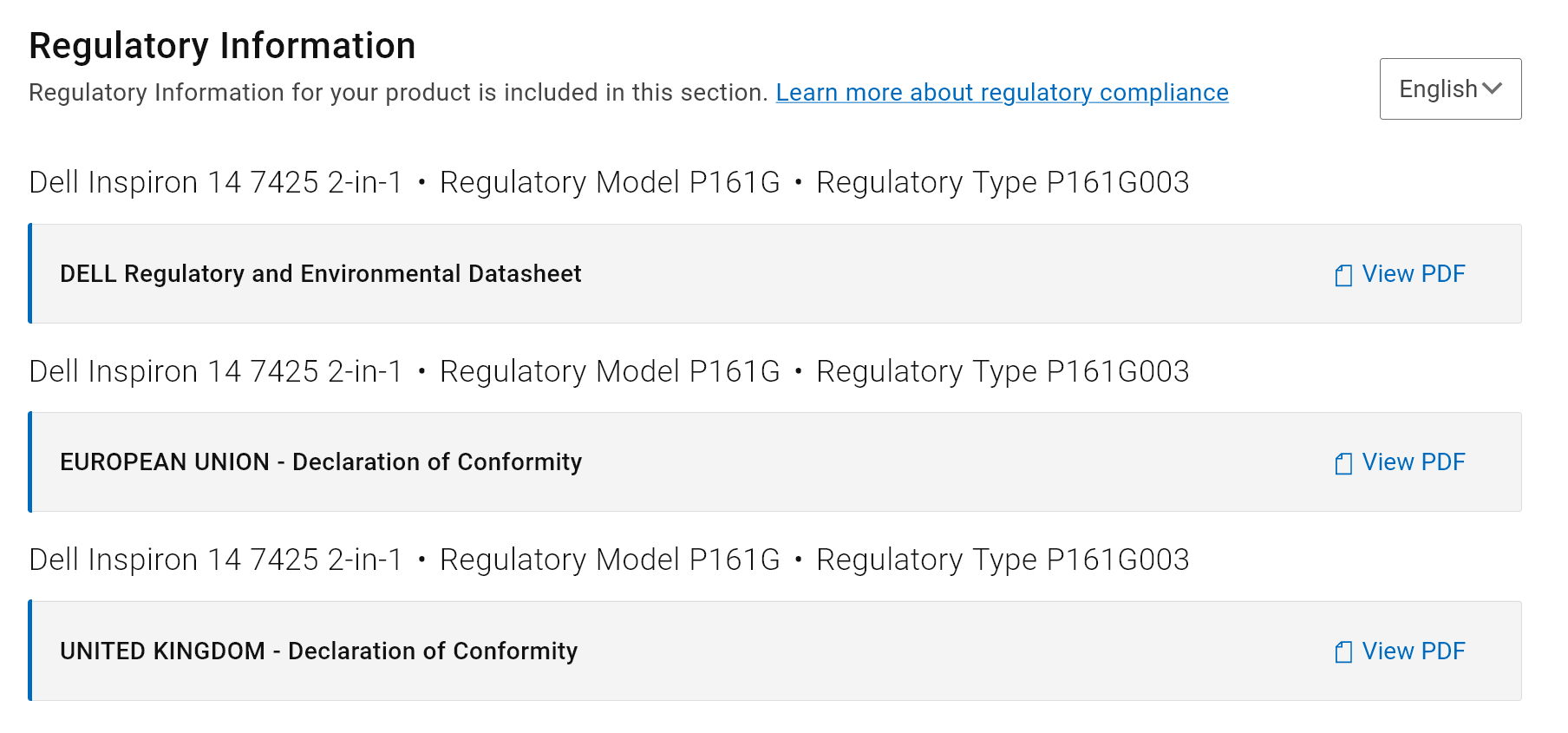The image size is (1568, 733).
Task: Click Dell Inspiron heading above Datasheet row
Action: [x=609, y=182]
